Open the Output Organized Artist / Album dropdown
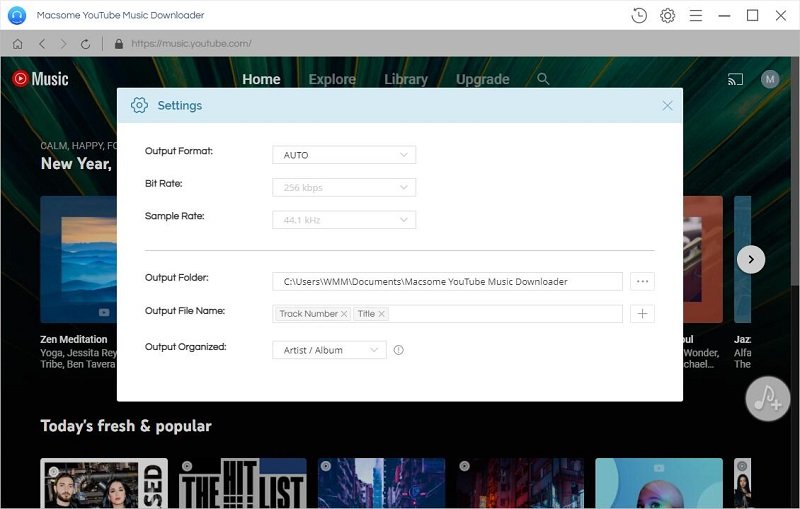This screenshot has height=509, width=800. (x=329, y=350)
